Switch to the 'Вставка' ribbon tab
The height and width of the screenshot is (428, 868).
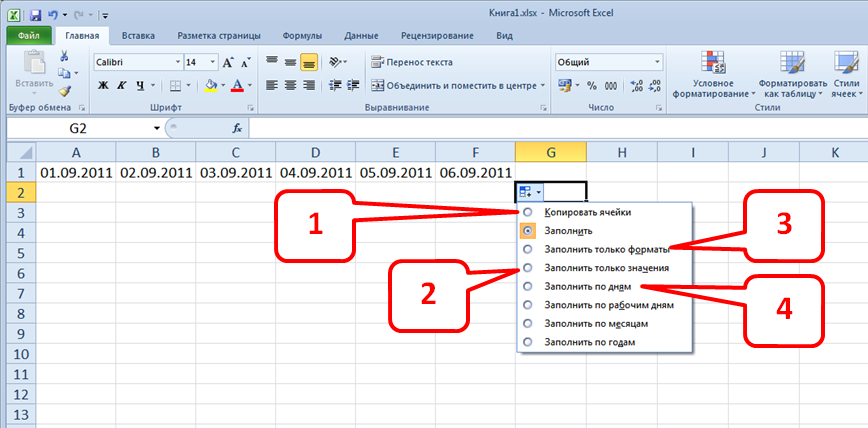(x=138, y=35)
